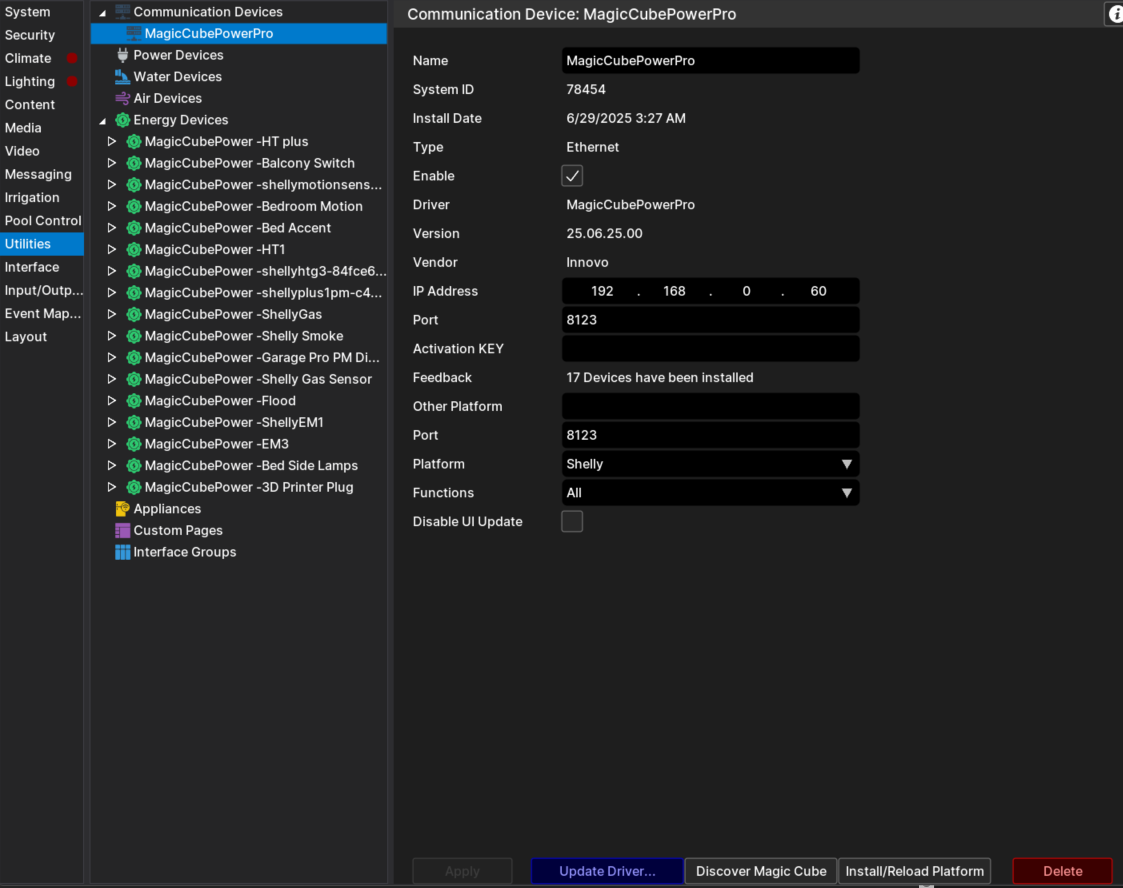
Task: Expand the MagicCubePower -shellymotionsens... node
Action: point(112,185)
